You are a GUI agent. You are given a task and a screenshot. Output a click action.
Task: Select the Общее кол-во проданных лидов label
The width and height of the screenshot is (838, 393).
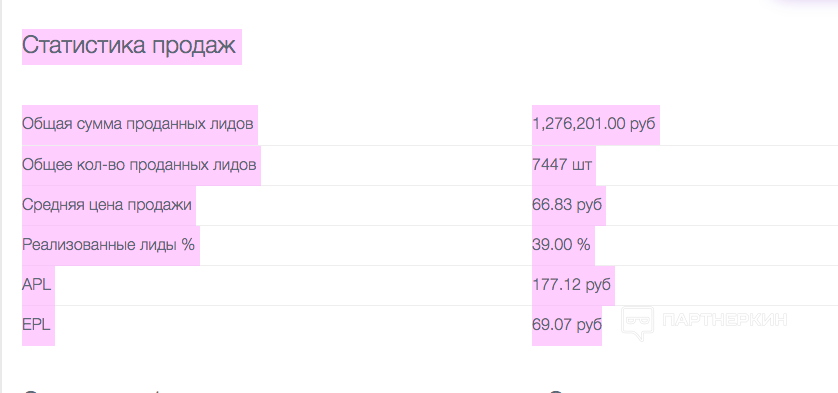(139, 165)
